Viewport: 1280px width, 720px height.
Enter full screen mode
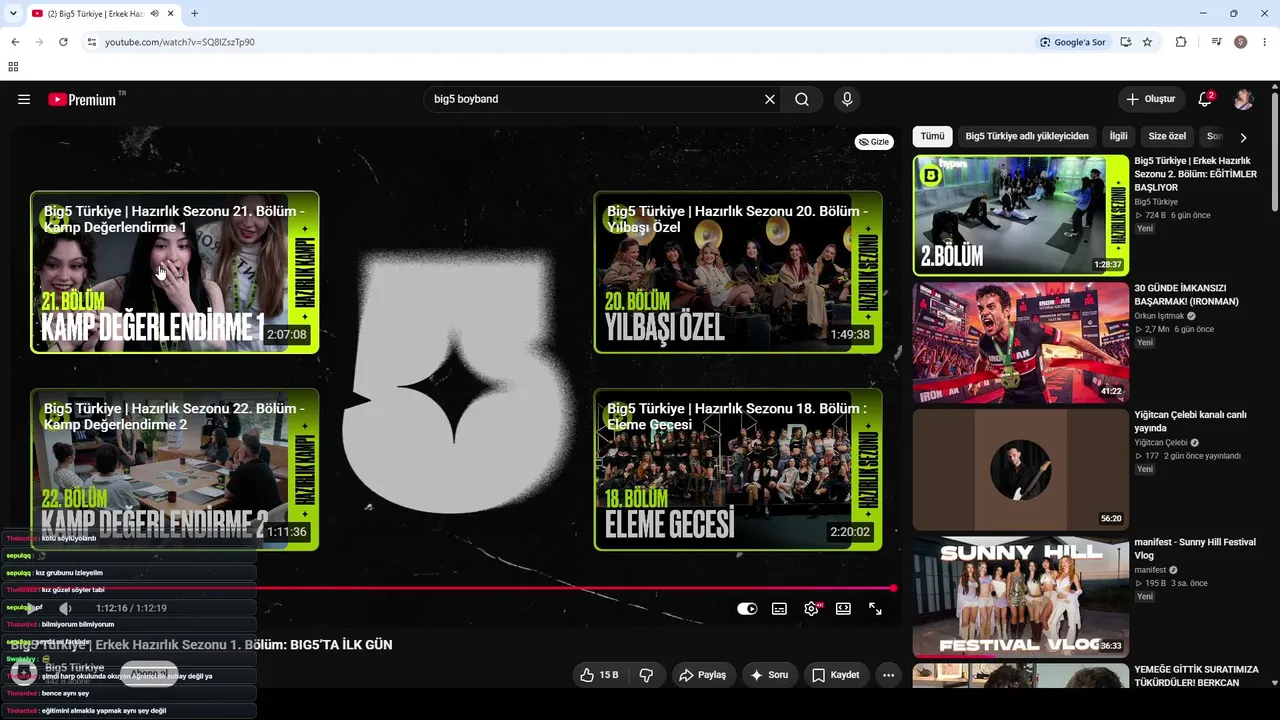(875, 608)
